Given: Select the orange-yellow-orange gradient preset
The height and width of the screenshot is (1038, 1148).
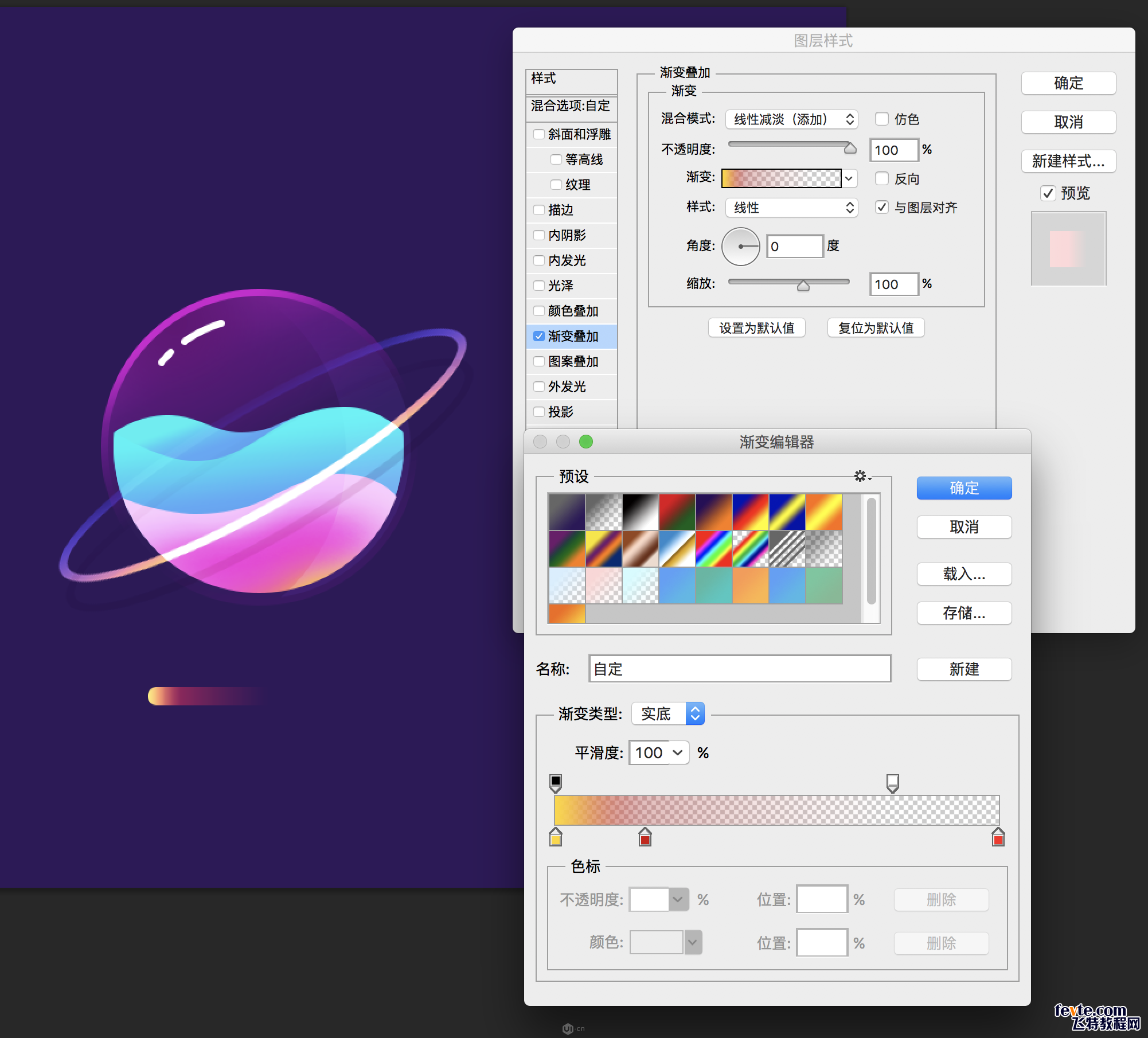Looking at the screenshot, I should tap(824, 512).
